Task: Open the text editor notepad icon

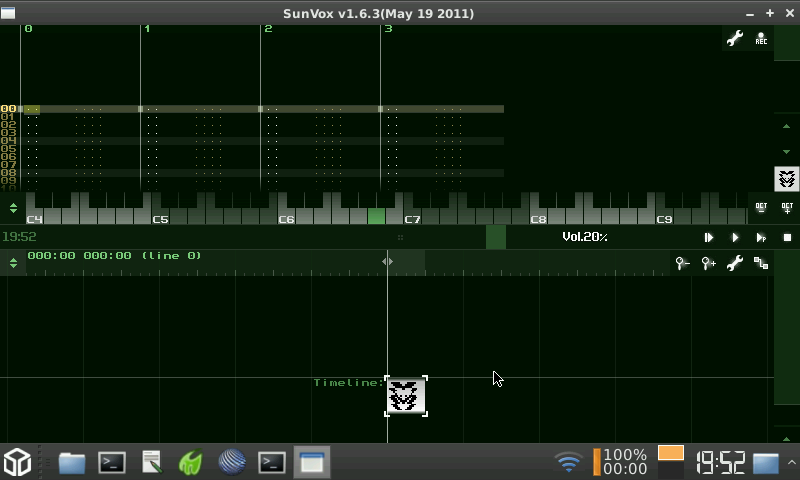Action: [152, 462]
